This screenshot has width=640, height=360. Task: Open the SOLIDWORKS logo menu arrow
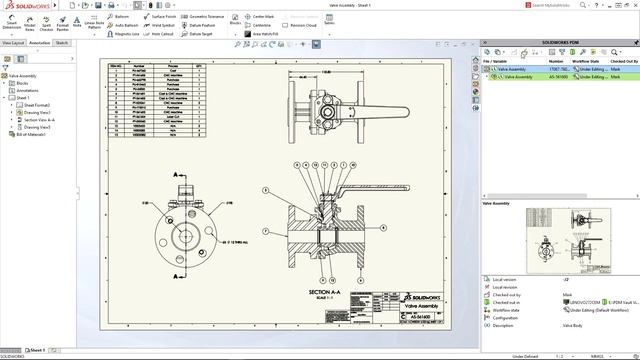pos(55,5)
